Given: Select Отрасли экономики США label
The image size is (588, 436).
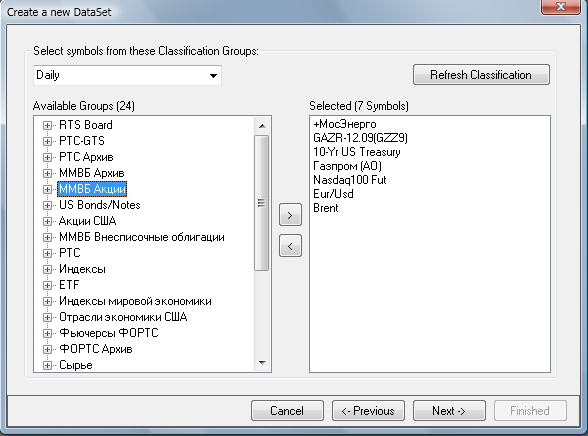Looking at the screenshot, I should click(x=123, y=317).
